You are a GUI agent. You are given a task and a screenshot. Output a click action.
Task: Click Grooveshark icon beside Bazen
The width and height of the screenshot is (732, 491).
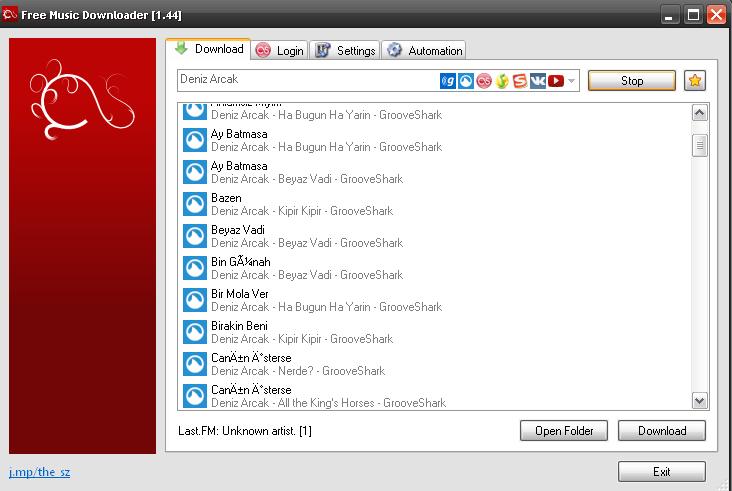point(195,204)
